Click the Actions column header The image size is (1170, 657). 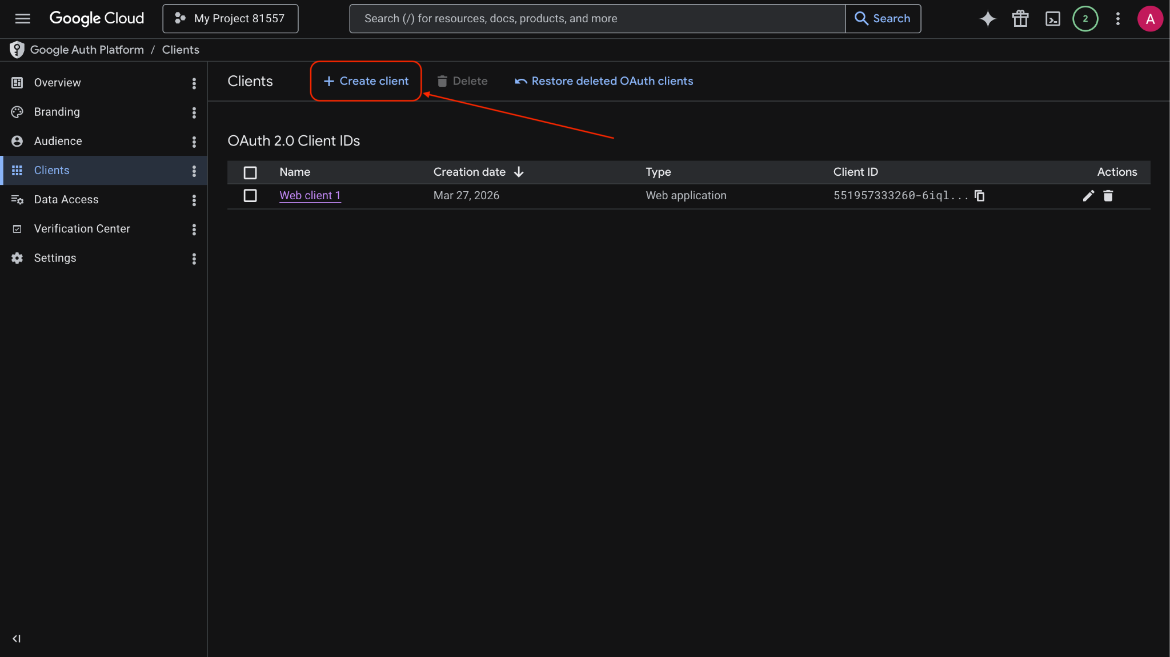tap(1117, 172)
